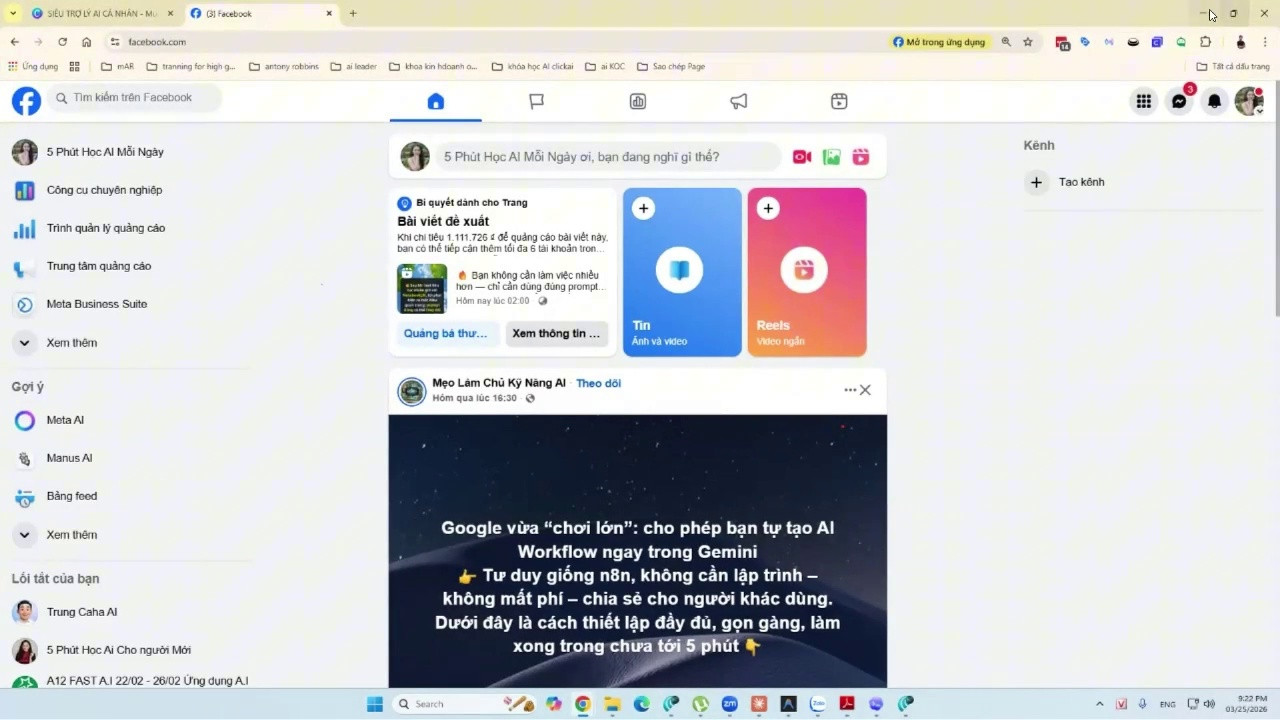The image size is (1280, 720).
Task: Click the Facebook search field
Action: coord(135,98)
